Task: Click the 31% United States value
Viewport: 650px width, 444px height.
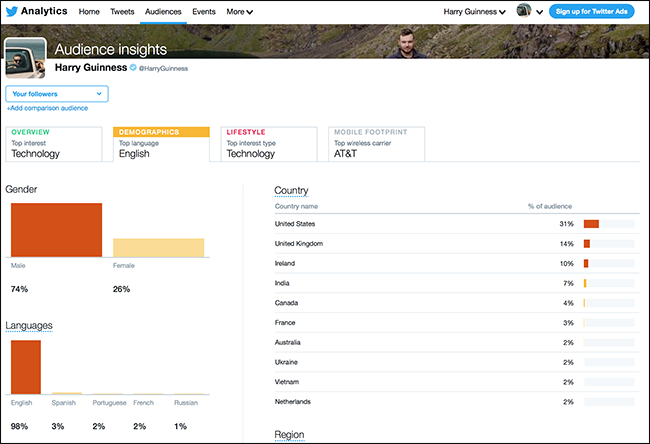Action: 566,224
